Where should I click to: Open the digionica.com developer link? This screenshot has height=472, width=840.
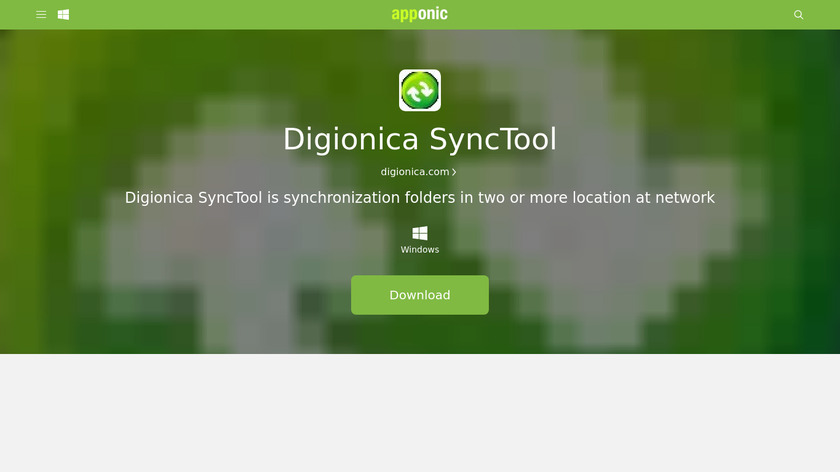pos(418,171)
